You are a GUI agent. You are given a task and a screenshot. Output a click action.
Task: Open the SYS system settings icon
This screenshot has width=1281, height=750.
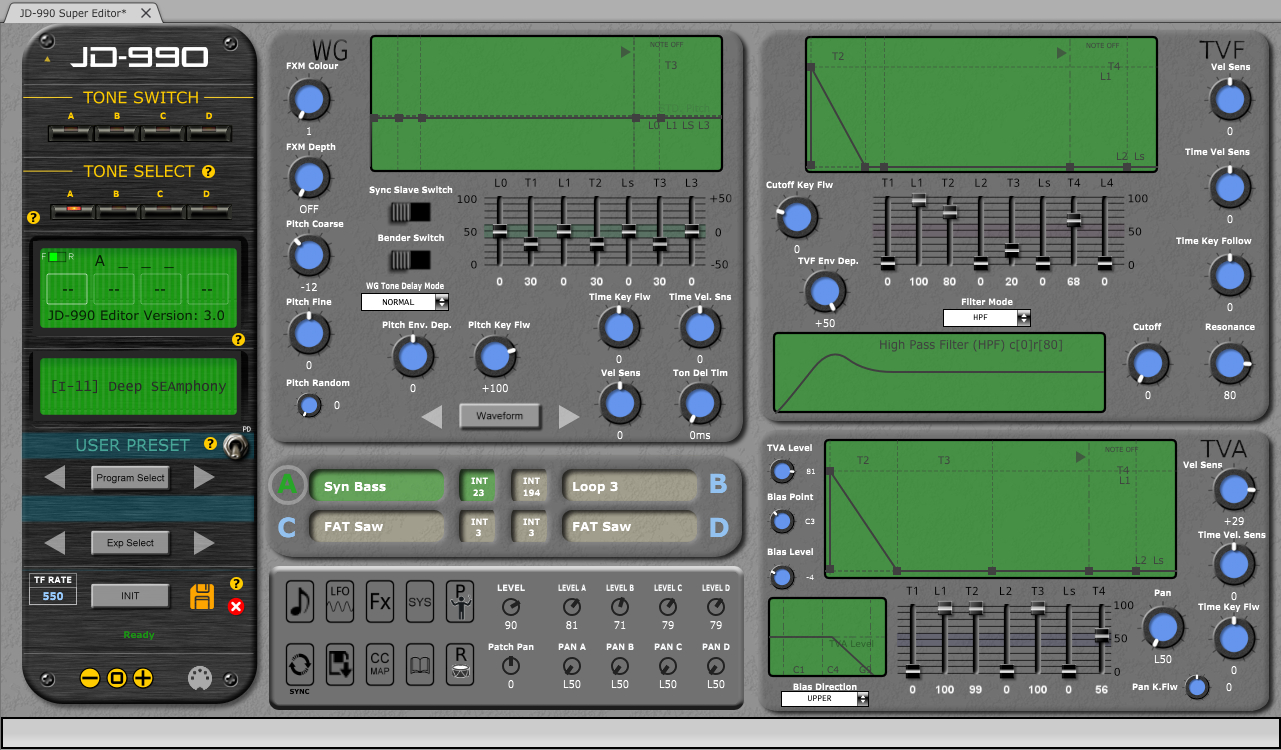coord(420,601)
